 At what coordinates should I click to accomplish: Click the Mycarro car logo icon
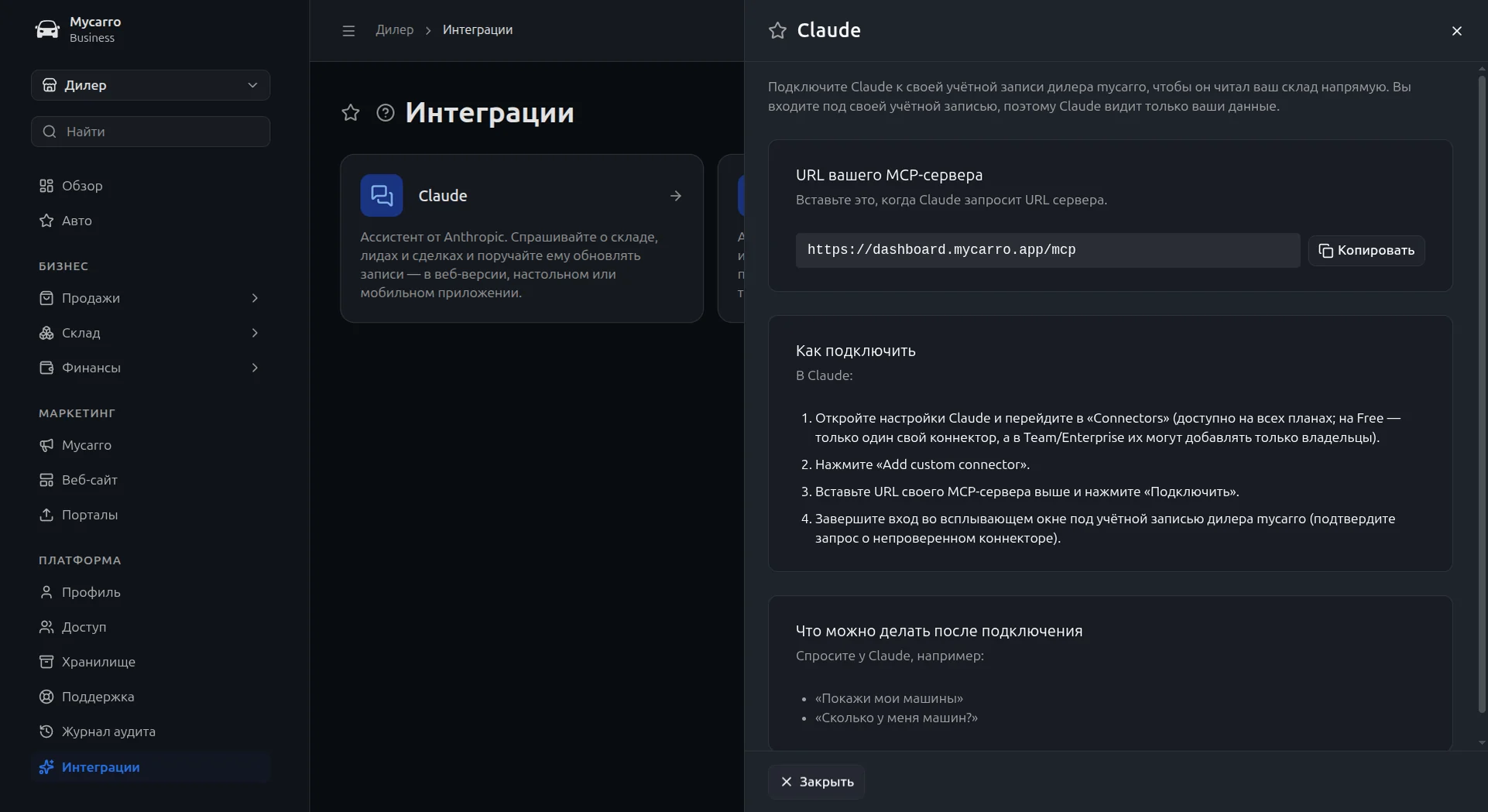click(x=47, y=29)
